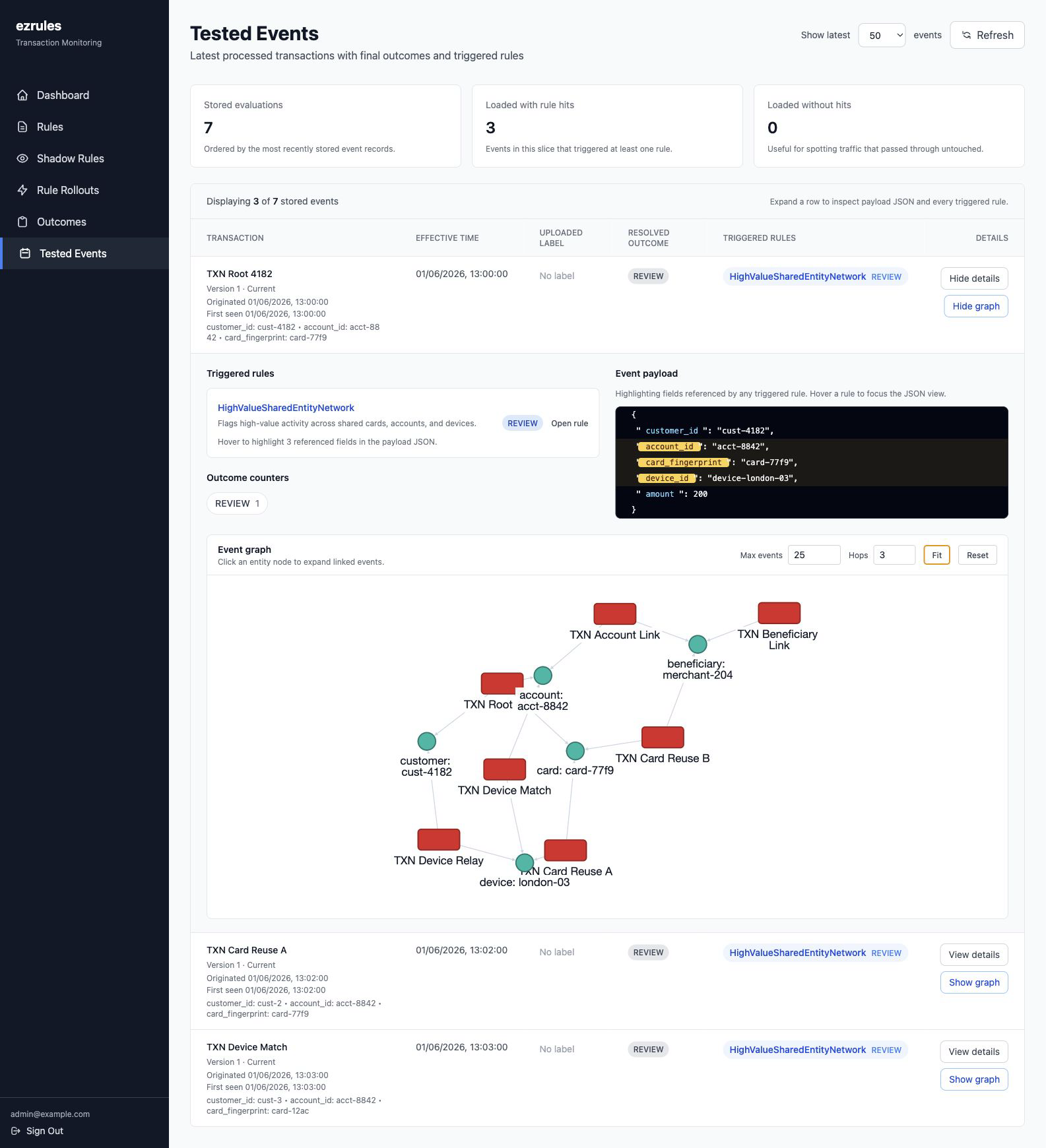Click Sign Out
This screenshot has height=1148, width=1046.
[x=37, y=1131]
